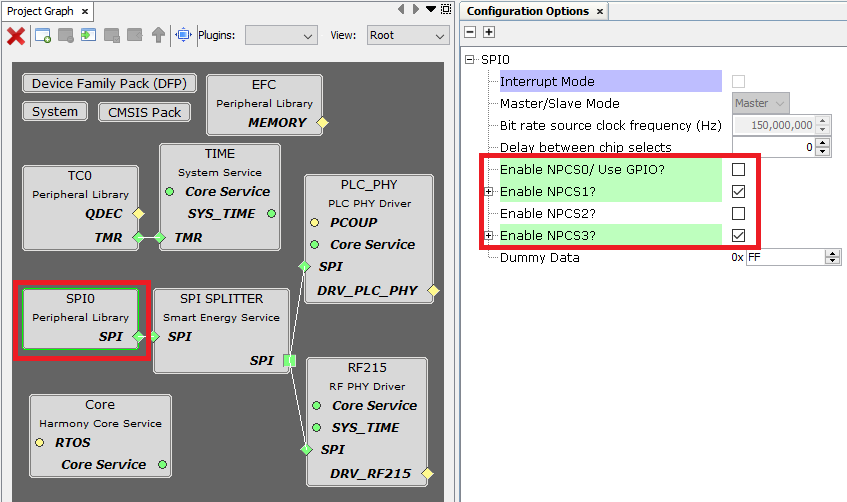This screenshot has height=502, width=847.
Task: Click the yellow MEMORY diamond on EFC
Action: 322,123
